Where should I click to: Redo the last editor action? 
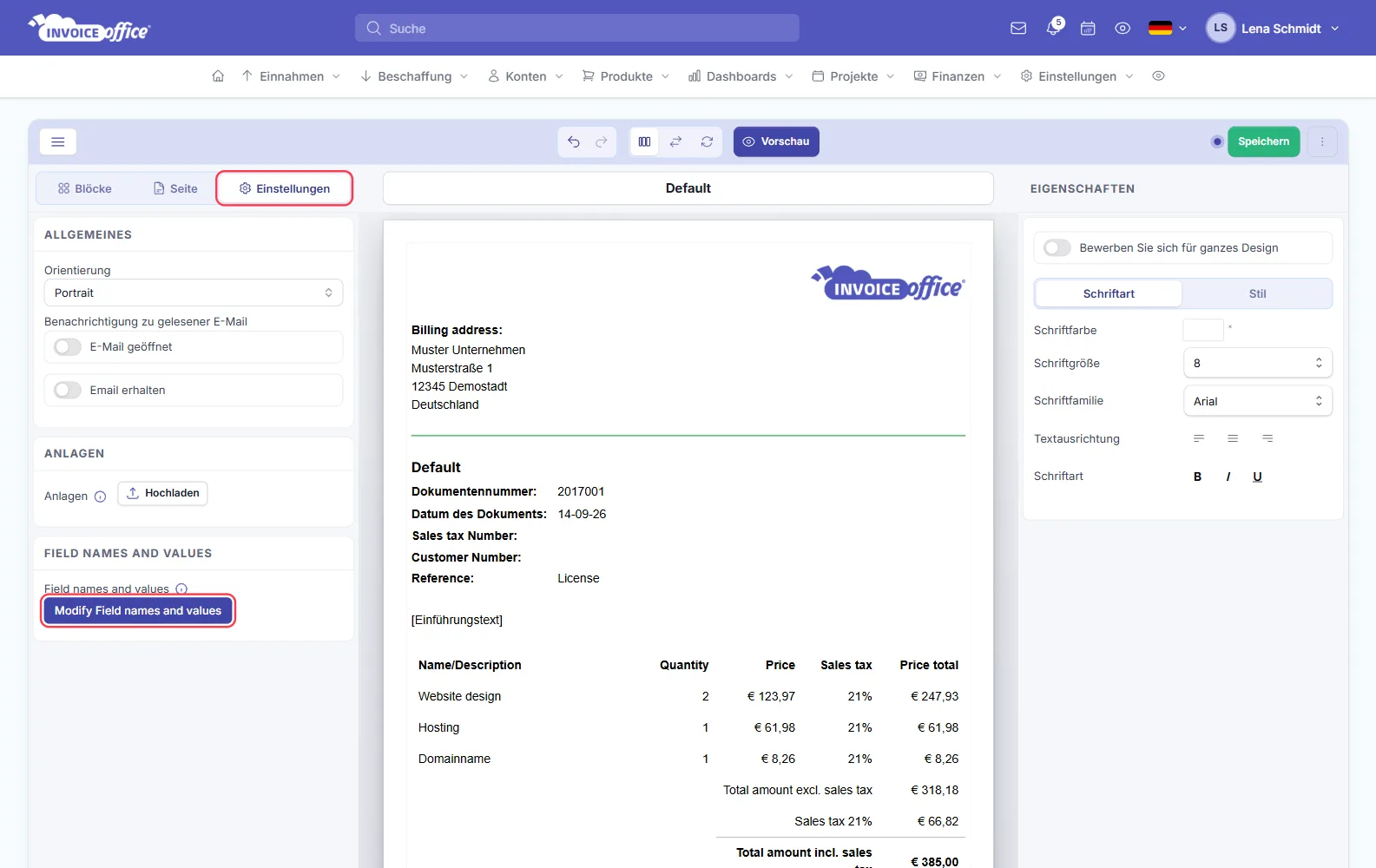tap(602, 141)
